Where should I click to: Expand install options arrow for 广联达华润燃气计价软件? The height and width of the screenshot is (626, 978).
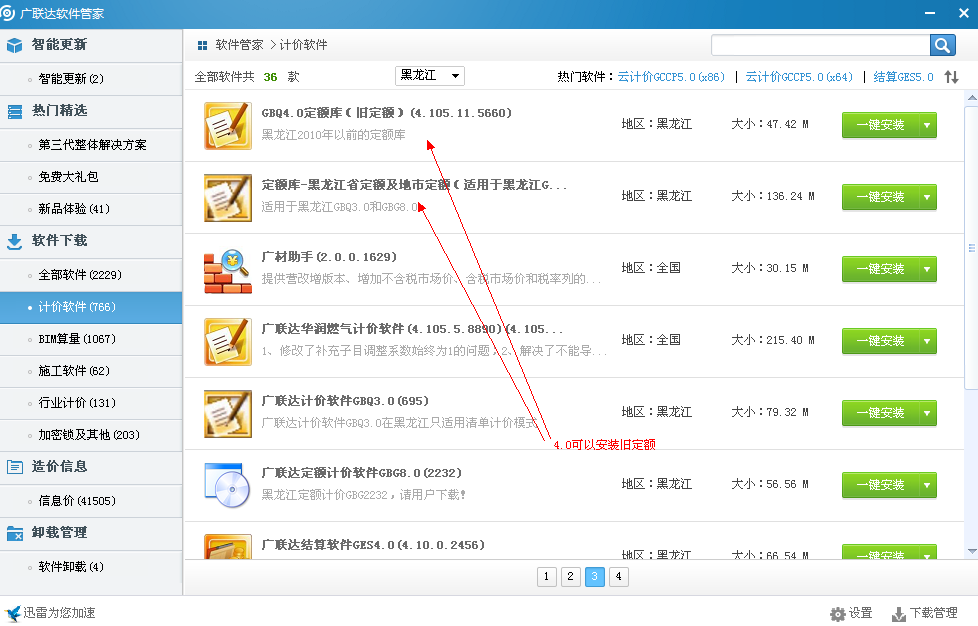click(927, 341)
